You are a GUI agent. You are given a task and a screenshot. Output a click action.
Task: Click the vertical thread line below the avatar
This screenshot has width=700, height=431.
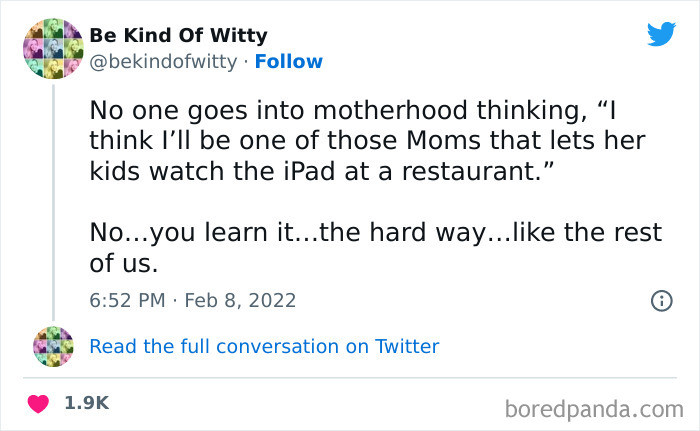tap(53, 200)
